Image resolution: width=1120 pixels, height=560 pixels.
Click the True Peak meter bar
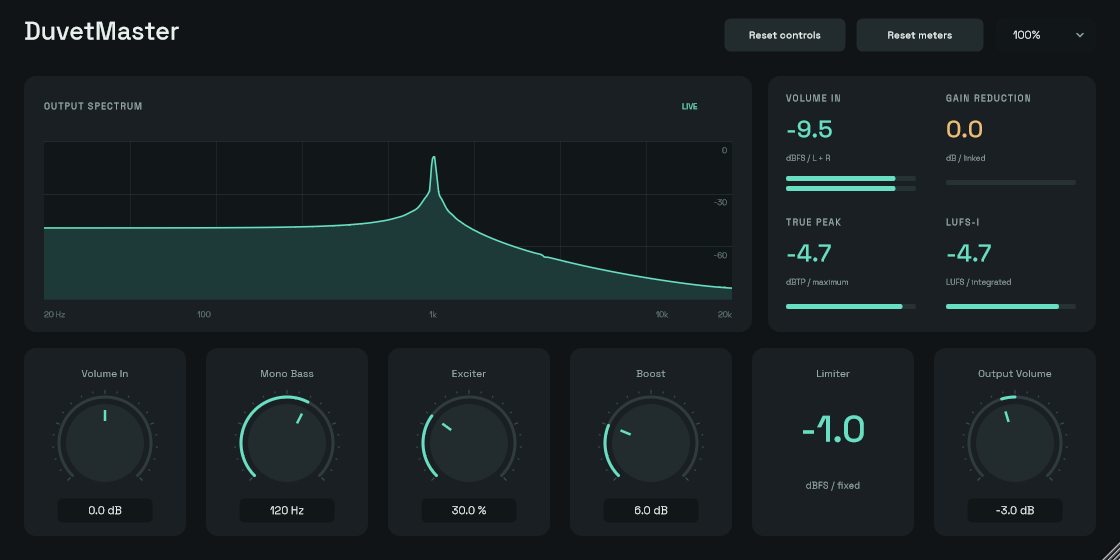[851, 306]
